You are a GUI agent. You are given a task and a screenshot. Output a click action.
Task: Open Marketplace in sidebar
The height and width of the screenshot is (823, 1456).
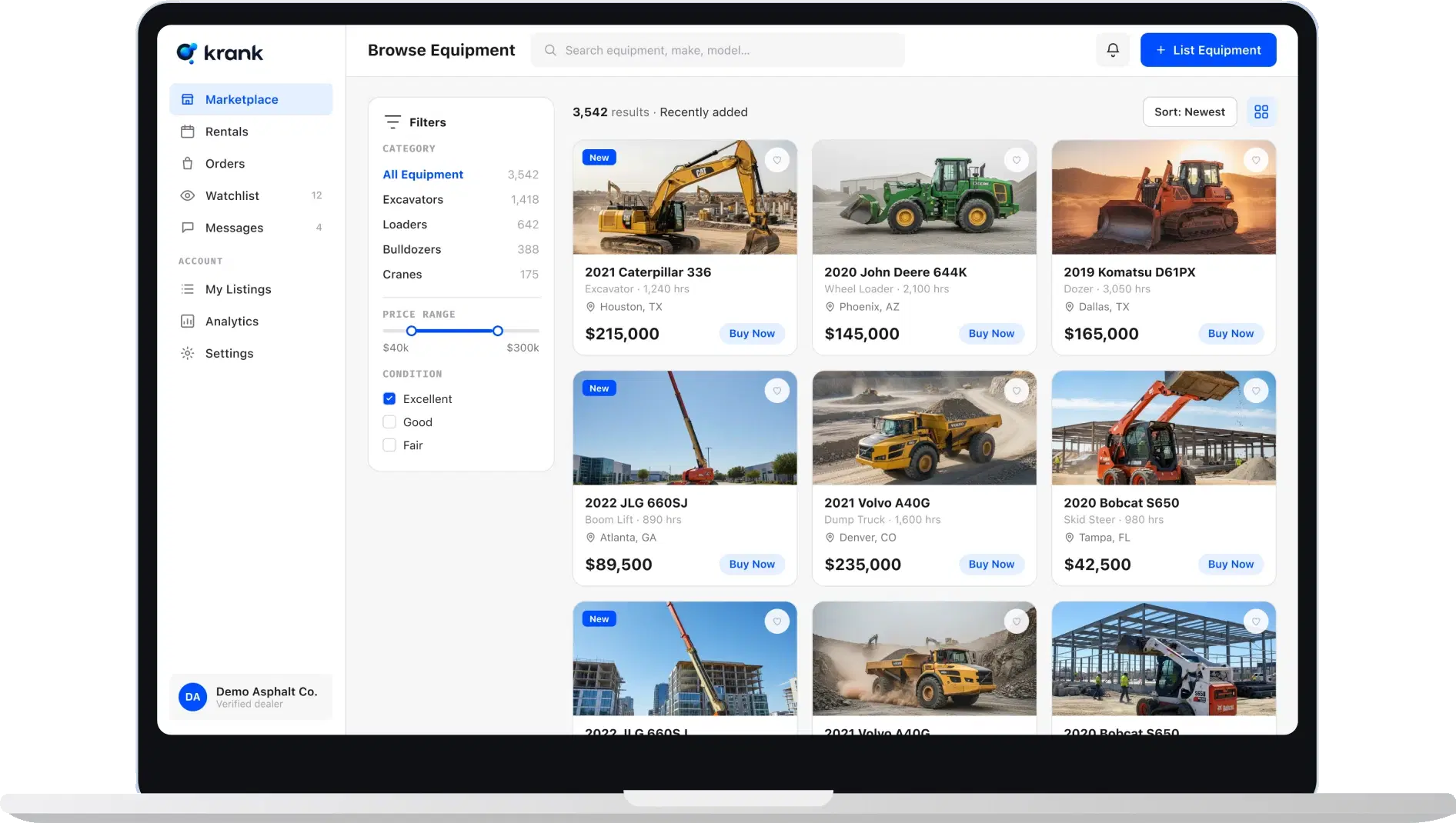click(x=251, y=99)
